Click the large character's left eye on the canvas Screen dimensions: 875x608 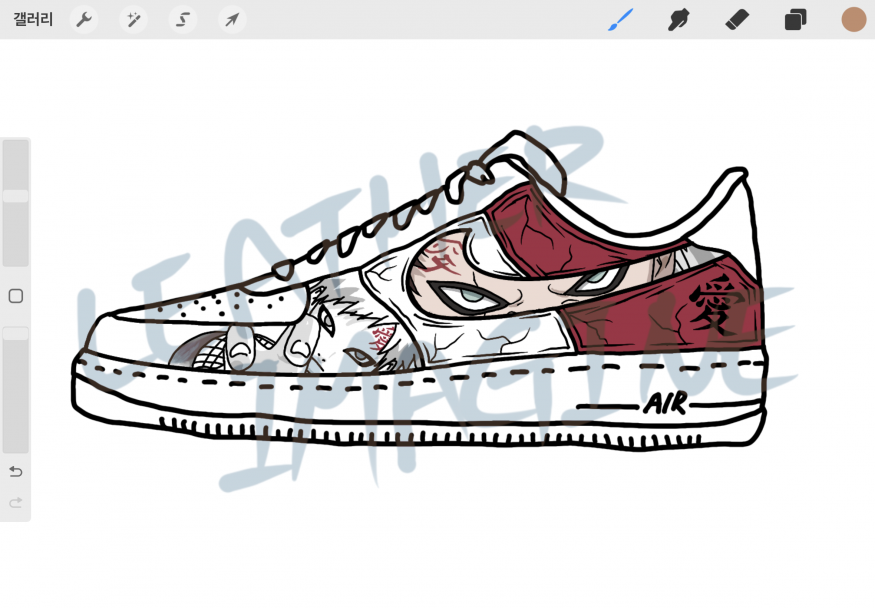[469, 296]
